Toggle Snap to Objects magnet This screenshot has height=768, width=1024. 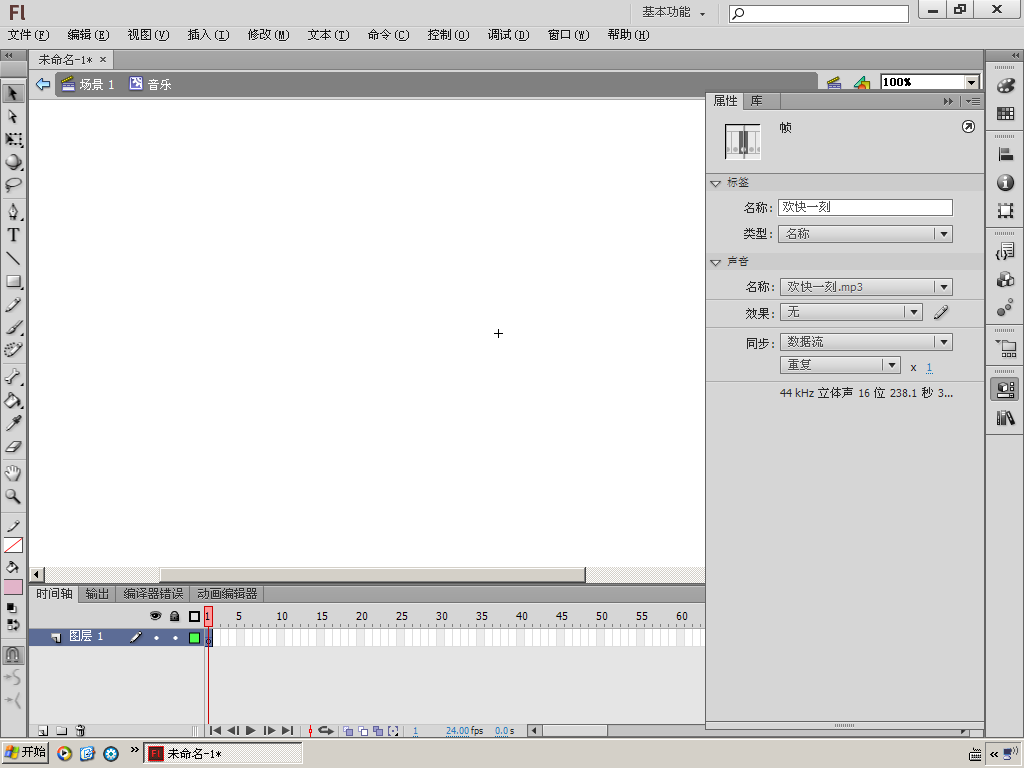tap(13, 654)
